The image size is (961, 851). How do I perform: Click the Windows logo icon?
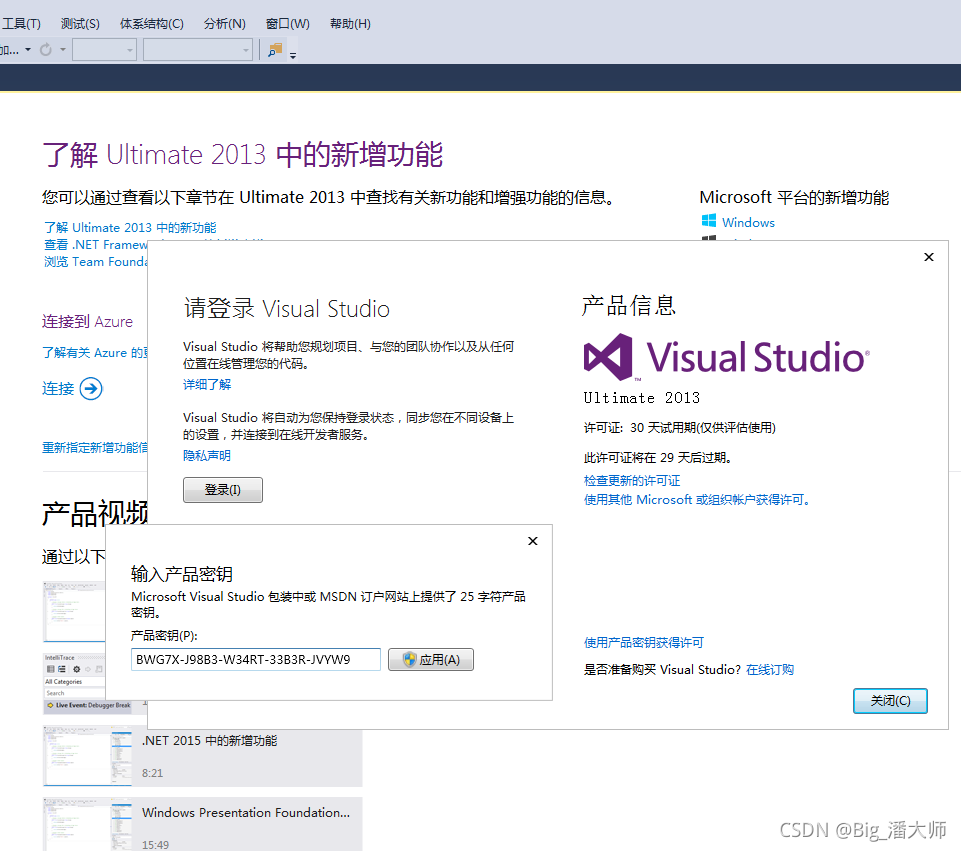(x=708, y=221)
